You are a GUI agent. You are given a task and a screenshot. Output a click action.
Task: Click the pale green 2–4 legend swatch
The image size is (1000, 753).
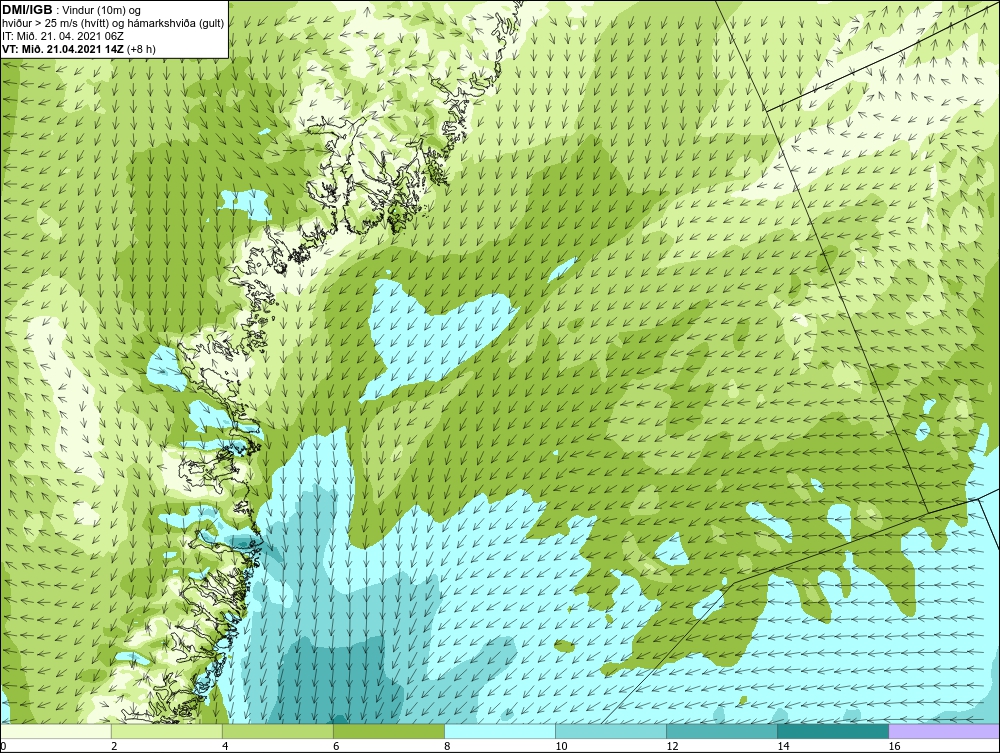166,731
